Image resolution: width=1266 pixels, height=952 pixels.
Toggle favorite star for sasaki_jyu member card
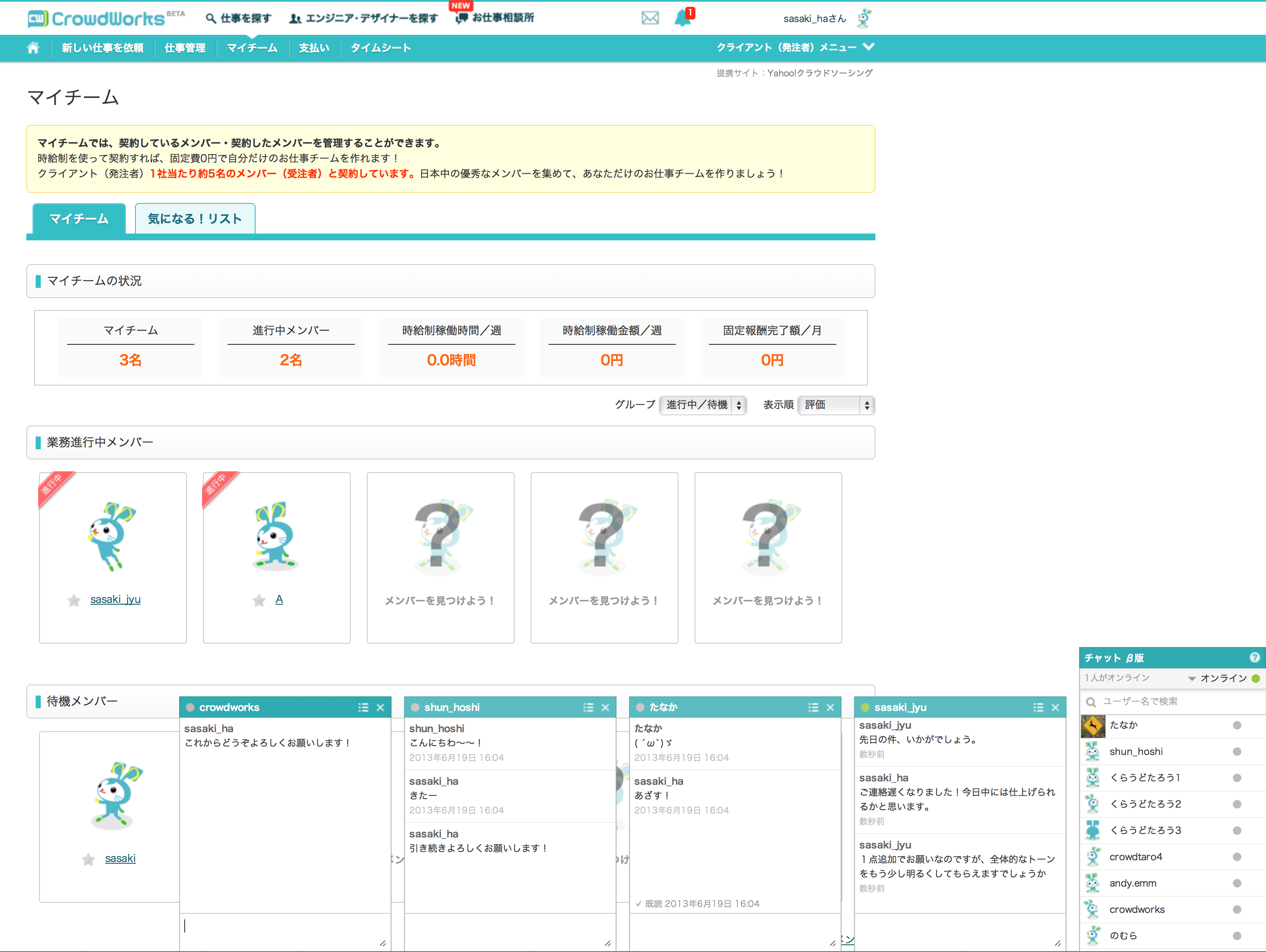pos(73,600)
